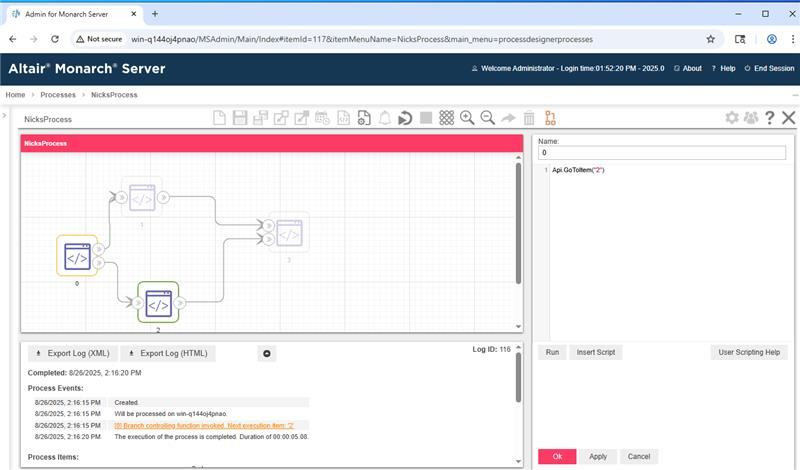Click the Not secure site info chip
The width and height of the screenshot is (800, 470).
pos(99,39)
